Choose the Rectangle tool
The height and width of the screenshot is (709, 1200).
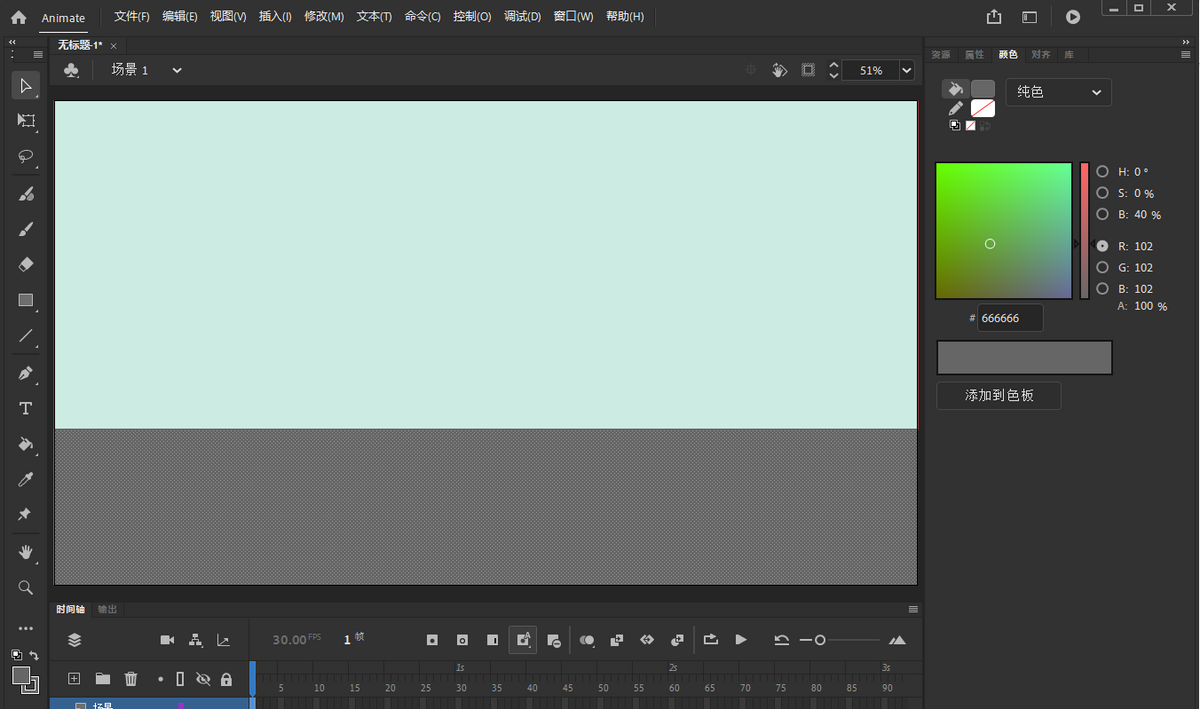(x=25, y=300)
